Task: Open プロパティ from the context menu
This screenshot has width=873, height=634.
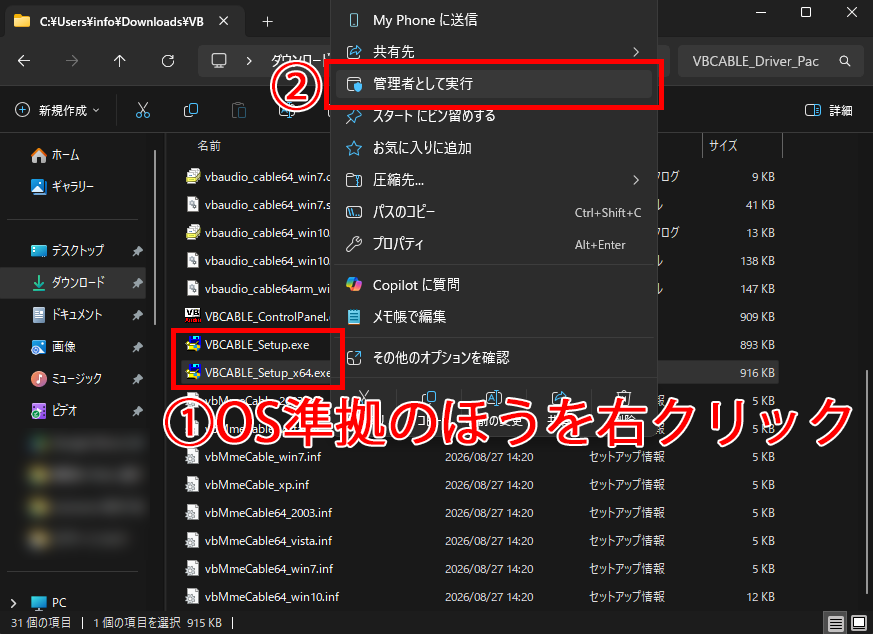Action: click(493, 244)
